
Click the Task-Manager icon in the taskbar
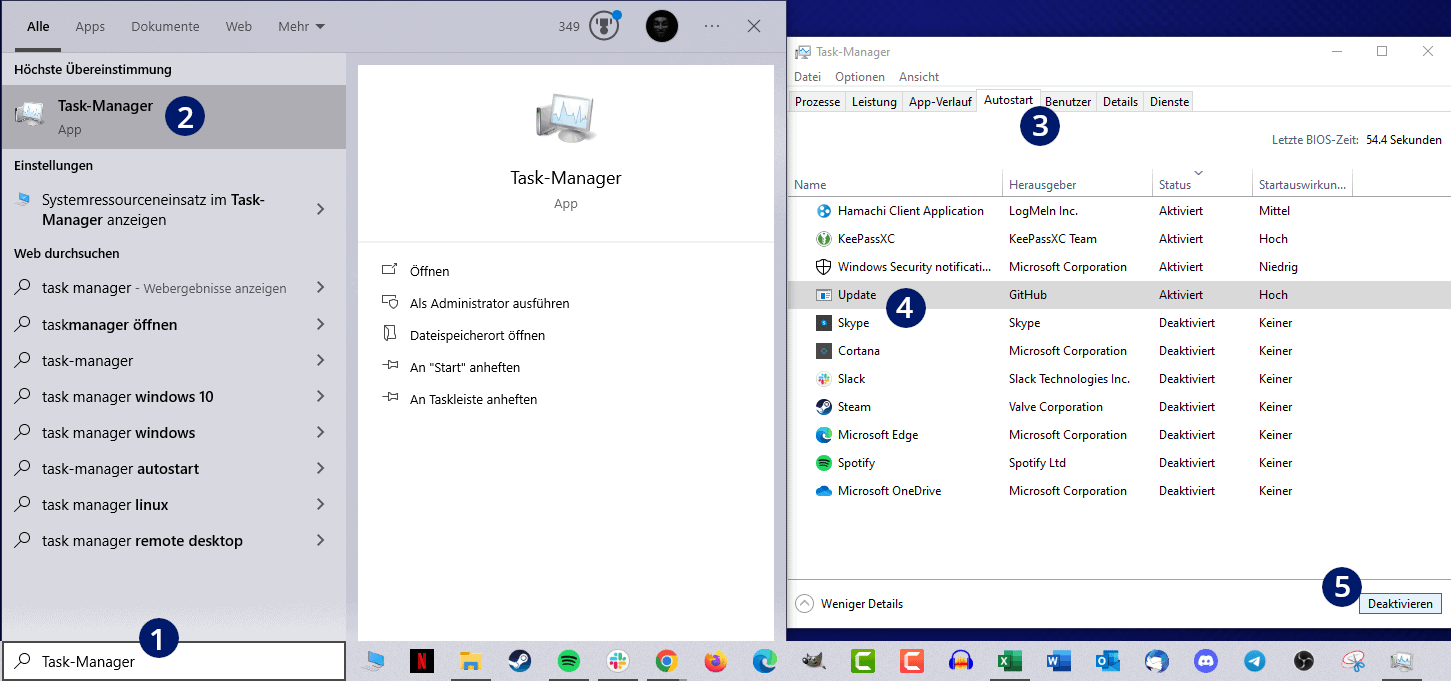click(x=1402, y=661)
